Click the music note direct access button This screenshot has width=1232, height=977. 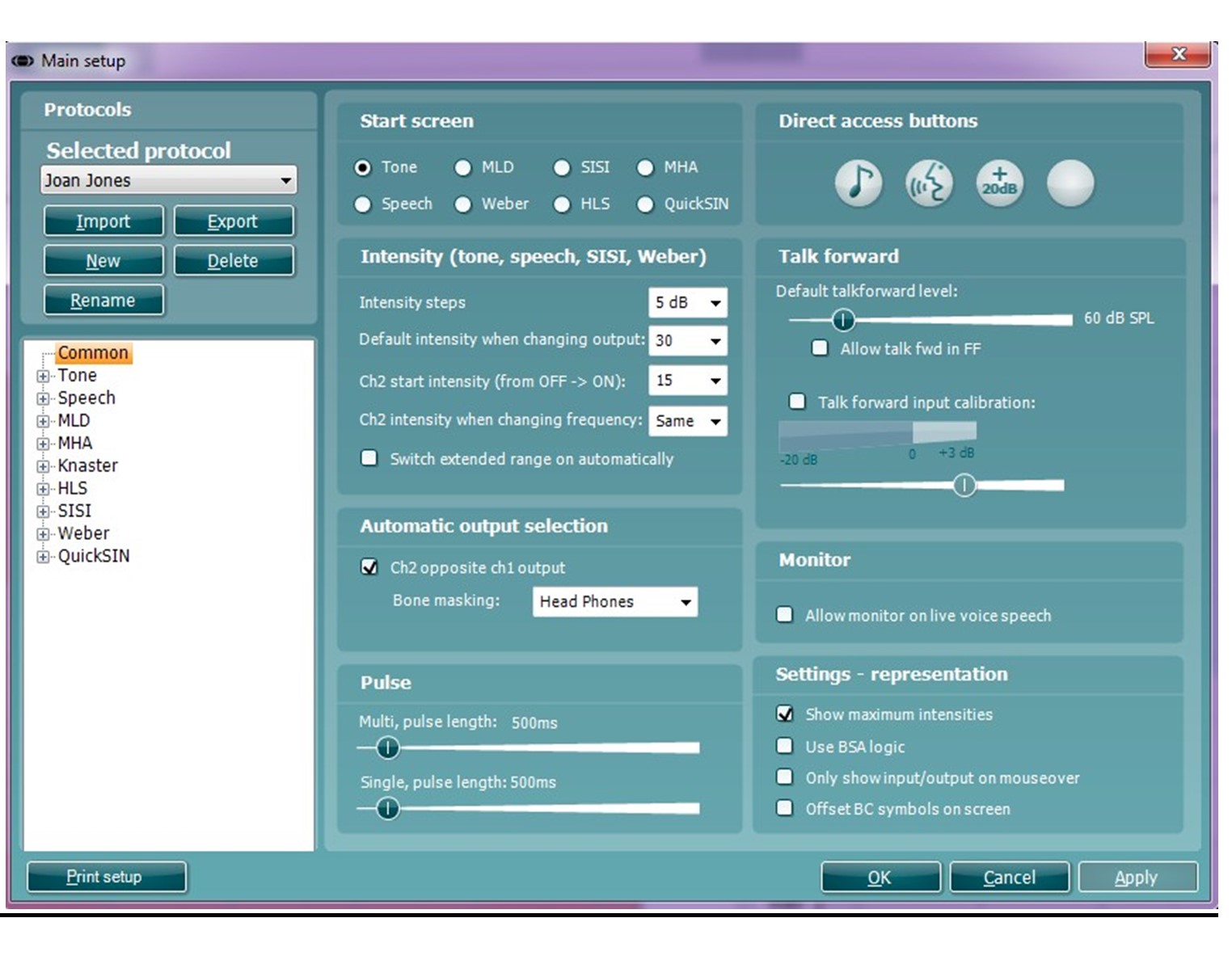click(x=859, y=183)
